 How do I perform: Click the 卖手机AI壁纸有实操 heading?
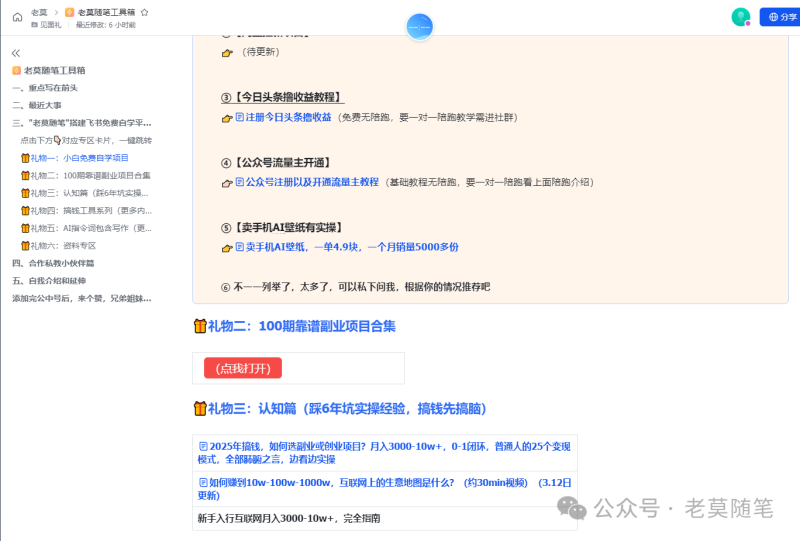(283, 228)
